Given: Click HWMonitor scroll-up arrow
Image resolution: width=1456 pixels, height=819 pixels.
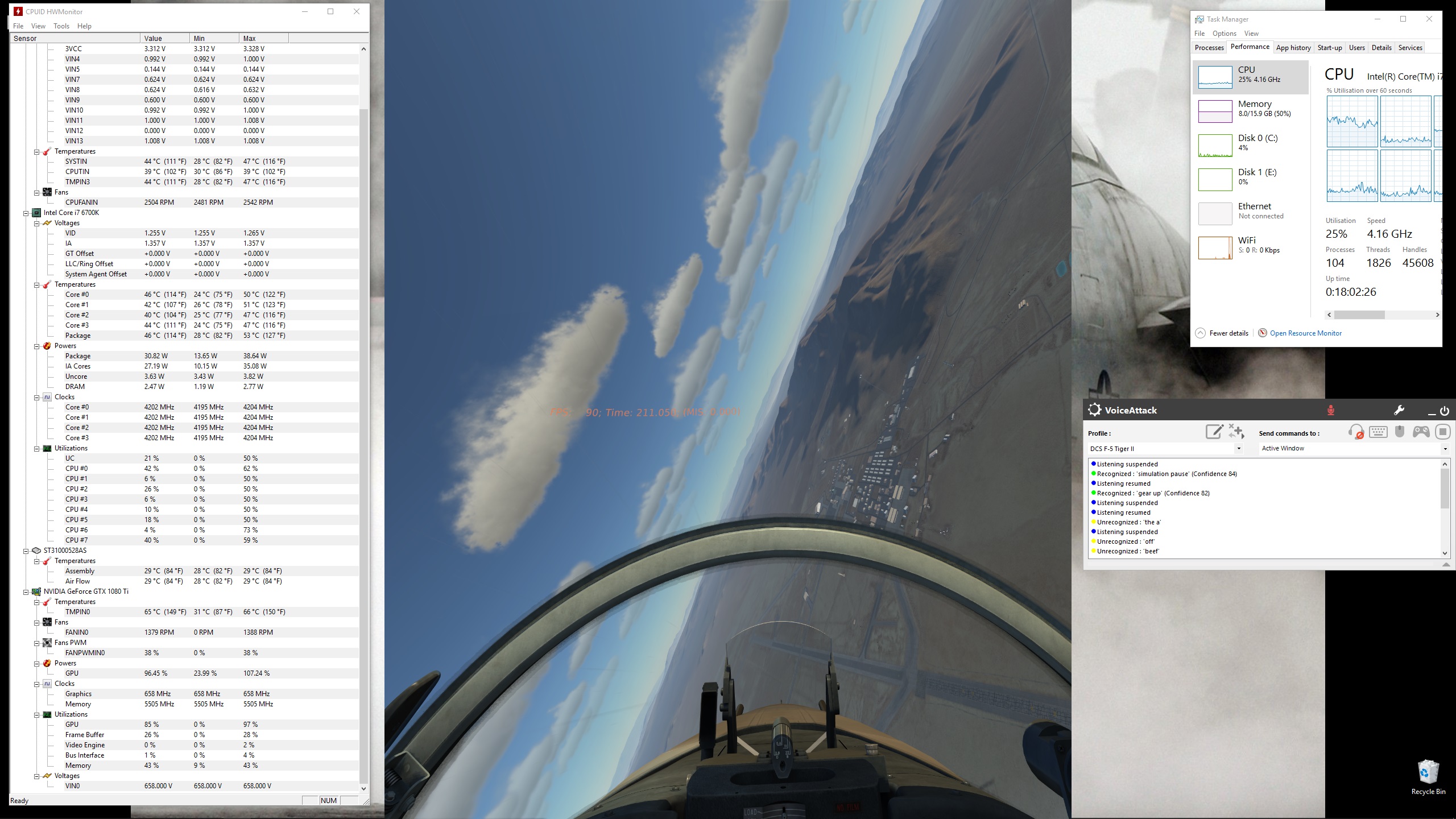Looking at the screenshot, I should pos(364,49).
